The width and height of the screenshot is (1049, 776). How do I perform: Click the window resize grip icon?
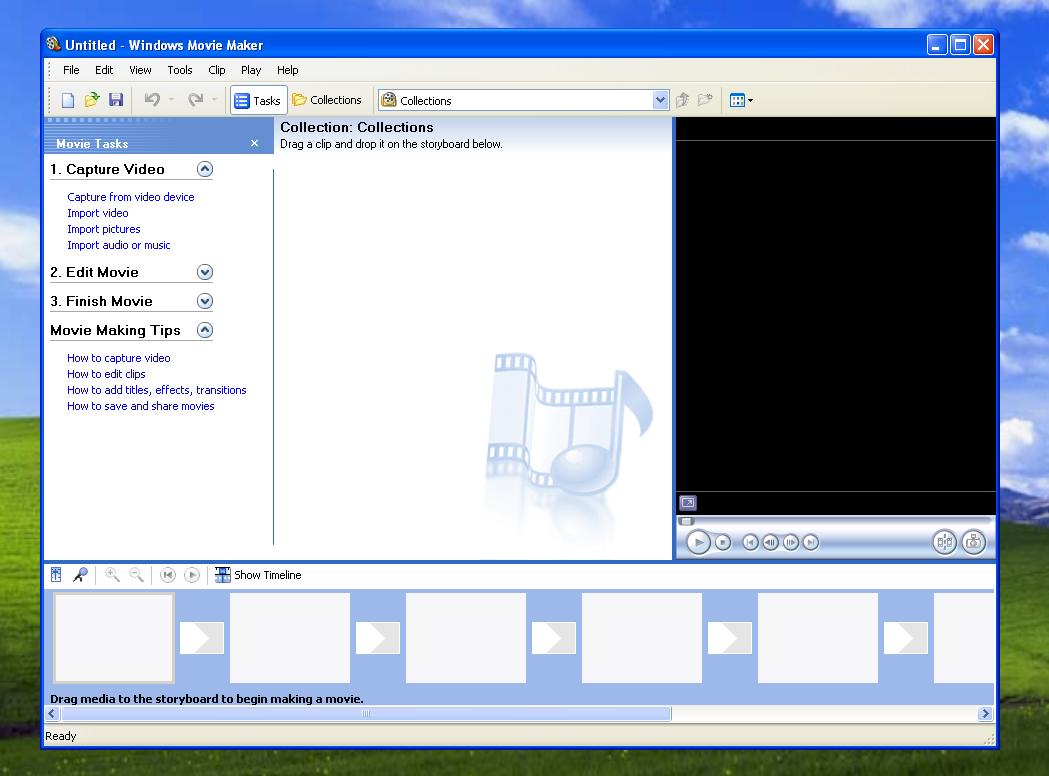(x=989, y=739)
